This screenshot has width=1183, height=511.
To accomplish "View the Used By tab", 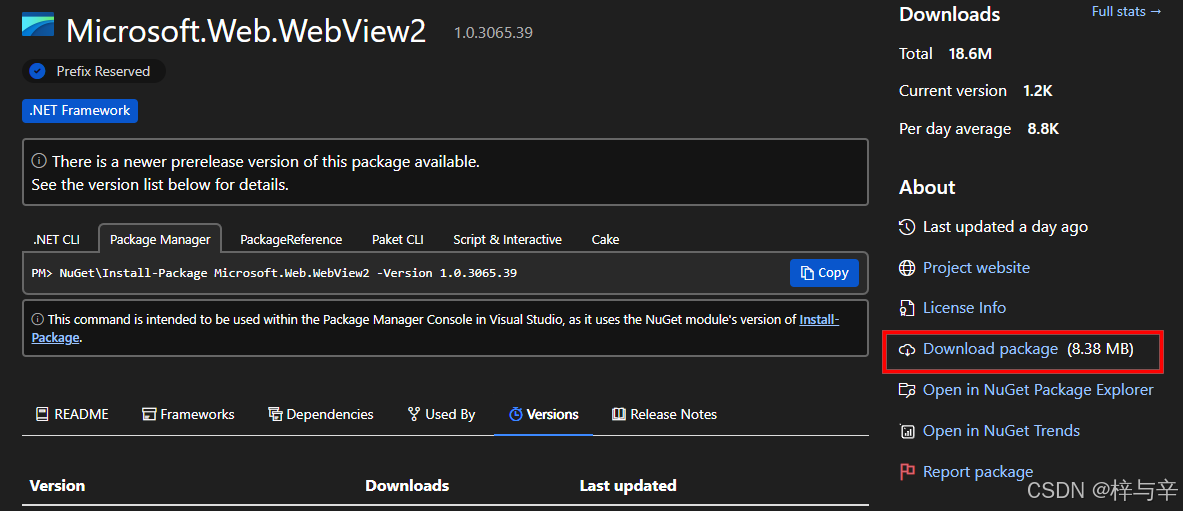I will (441, 414).
